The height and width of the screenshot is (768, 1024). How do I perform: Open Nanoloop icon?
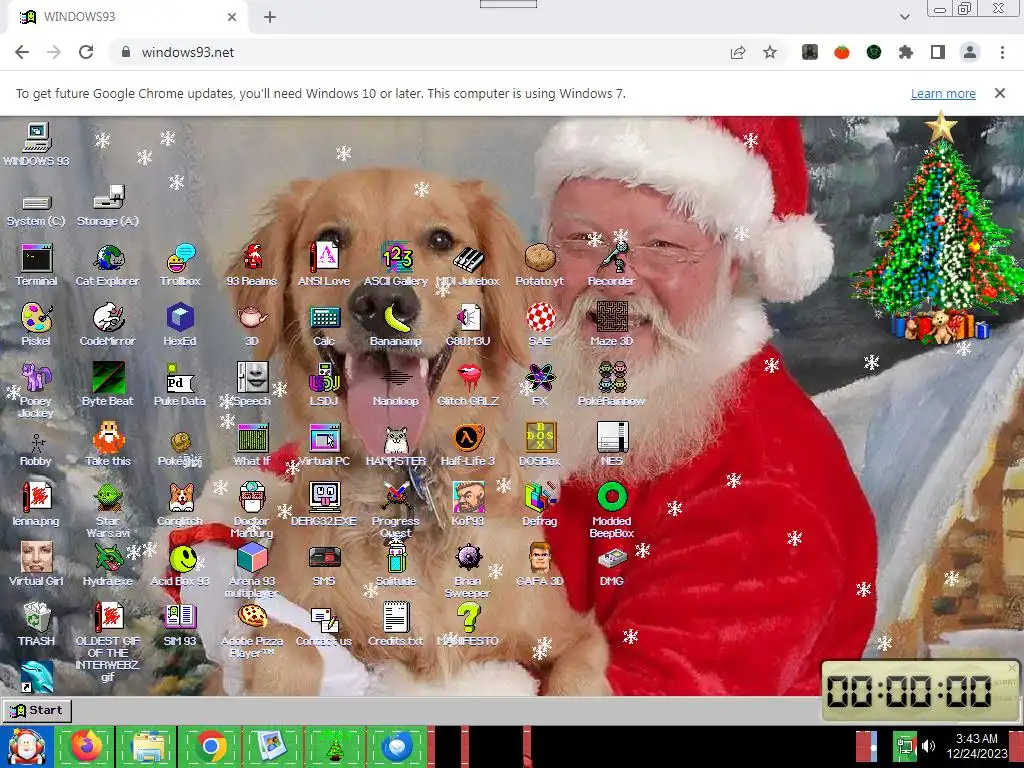coord(396,385)
